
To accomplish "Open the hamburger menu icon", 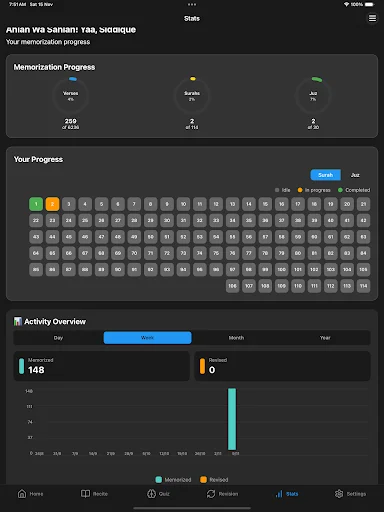I will pyautogui.click(x=372, y=18).
